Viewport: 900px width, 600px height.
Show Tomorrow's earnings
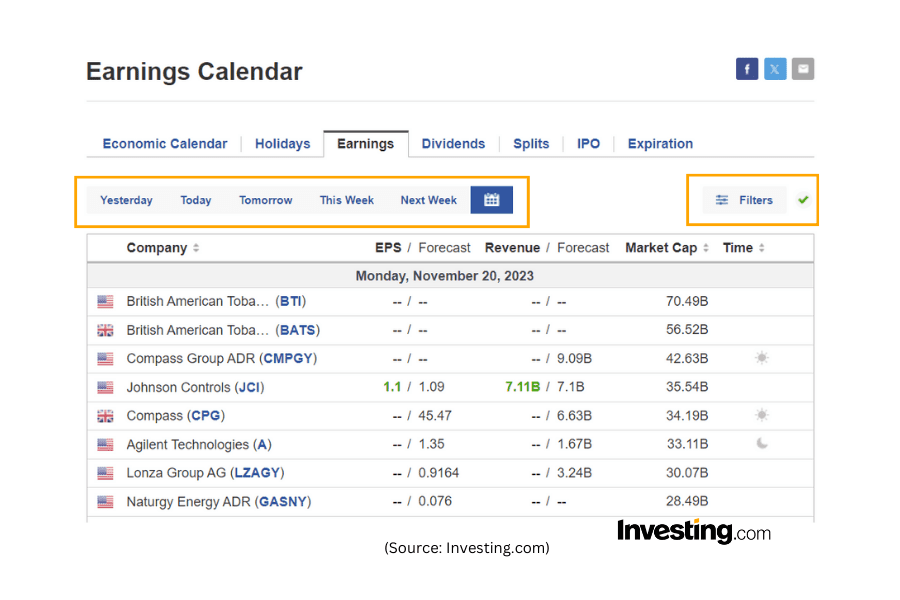(266, 200)
